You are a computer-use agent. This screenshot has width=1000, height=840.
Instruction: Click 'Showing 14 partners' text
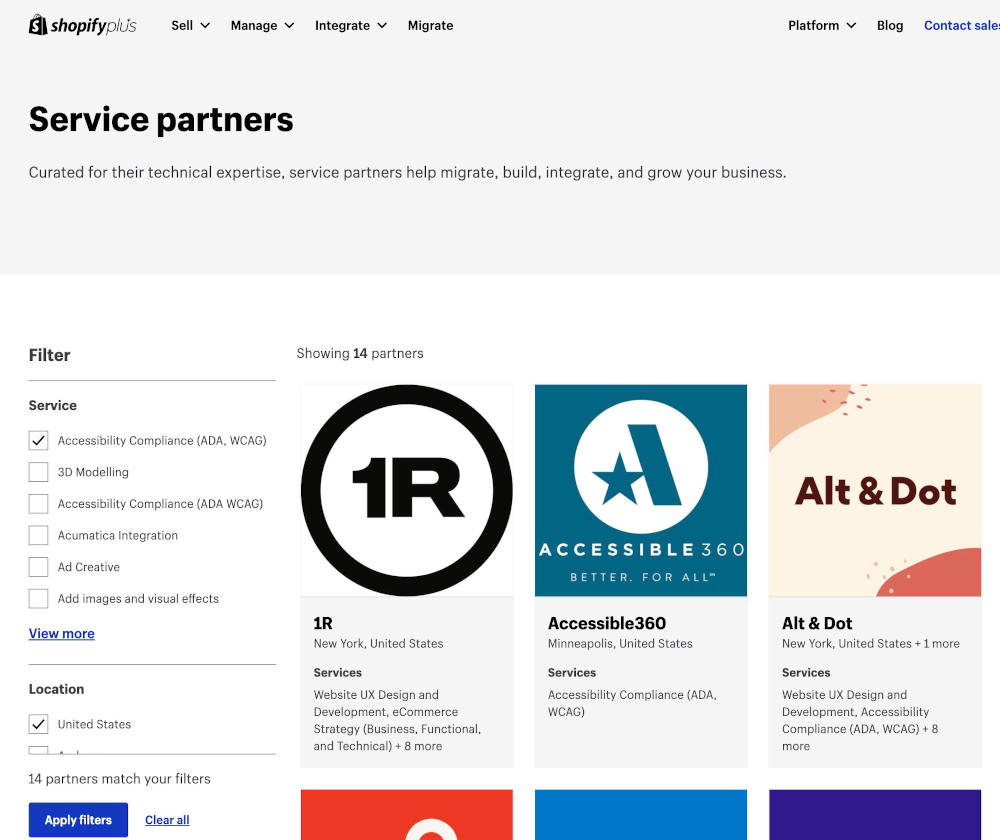(360, 353)
